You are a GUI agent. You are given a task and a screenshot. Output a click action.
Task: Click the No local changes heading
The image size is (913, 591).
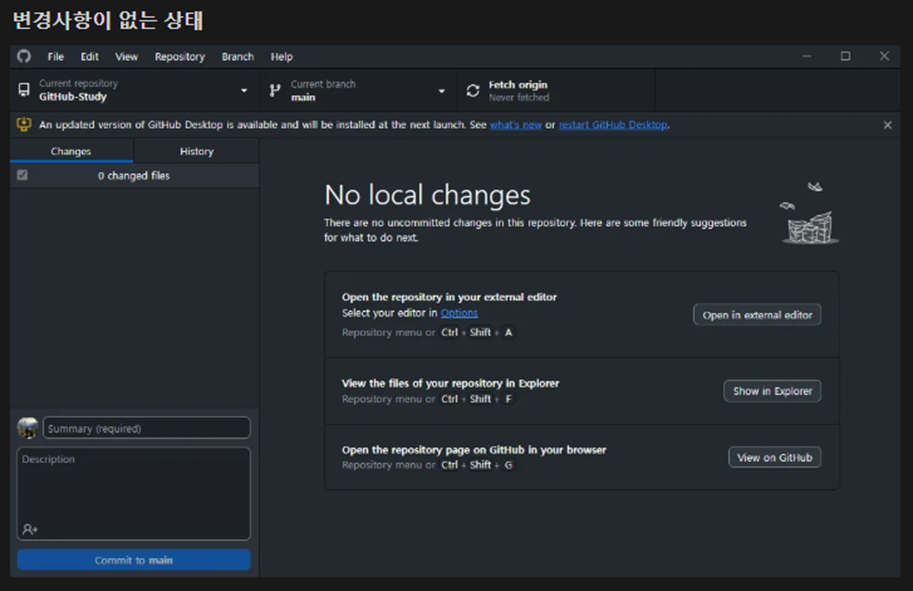click(x=427, y=194)
